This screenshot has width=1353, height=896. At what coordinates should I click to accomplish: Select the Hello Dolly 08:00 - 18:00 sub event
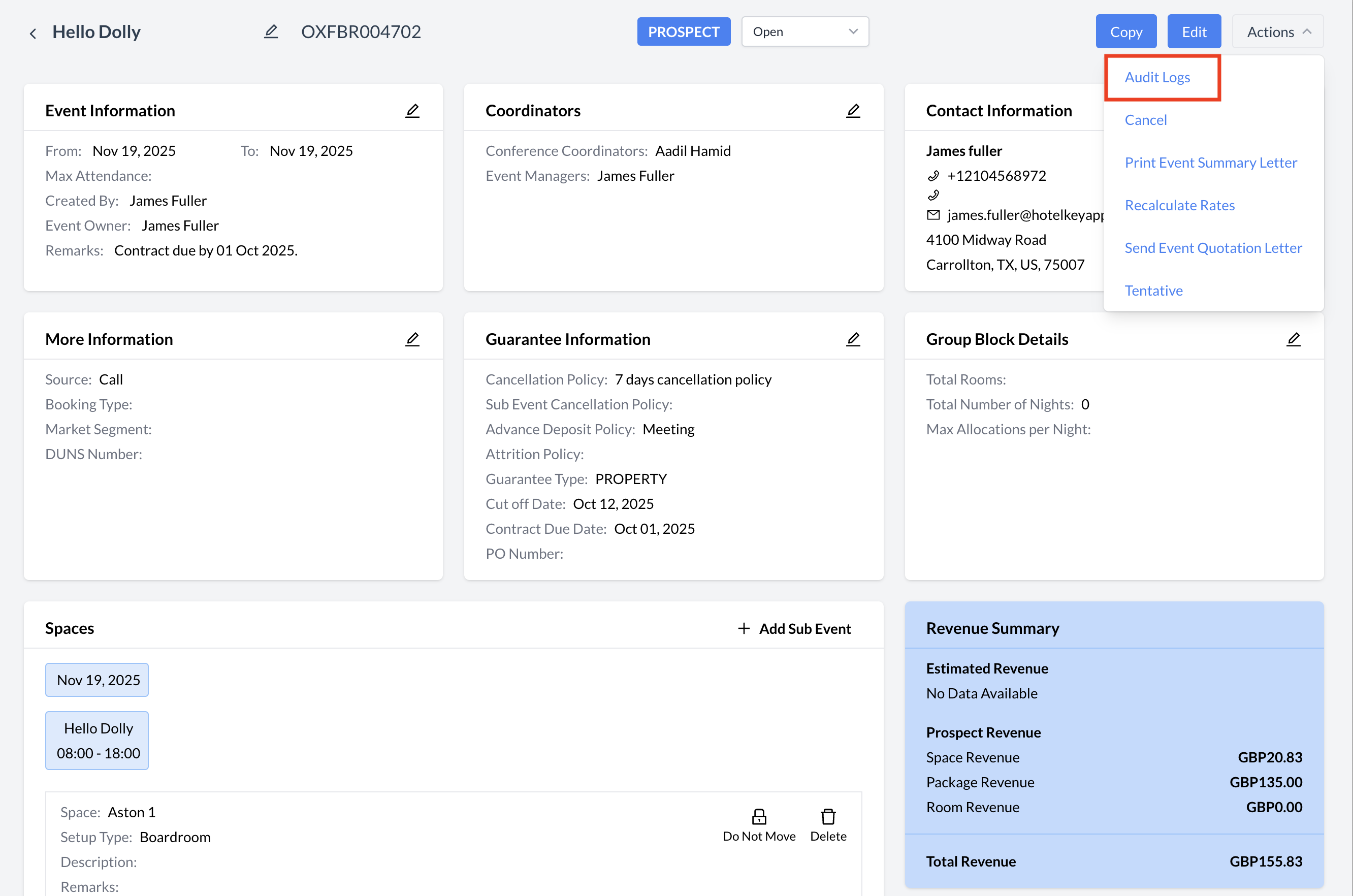pyautogui.click(x=97, y=740)
